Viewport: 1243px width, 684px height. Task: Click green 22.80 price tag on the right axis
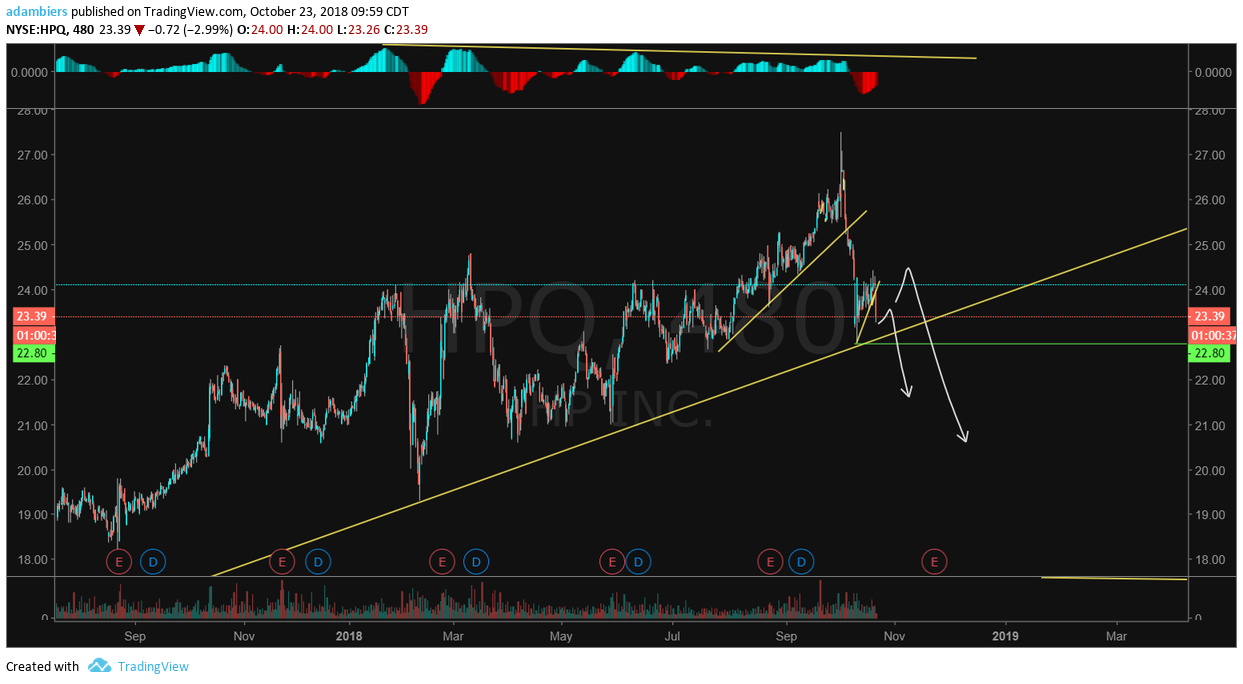click(1210, 352)
